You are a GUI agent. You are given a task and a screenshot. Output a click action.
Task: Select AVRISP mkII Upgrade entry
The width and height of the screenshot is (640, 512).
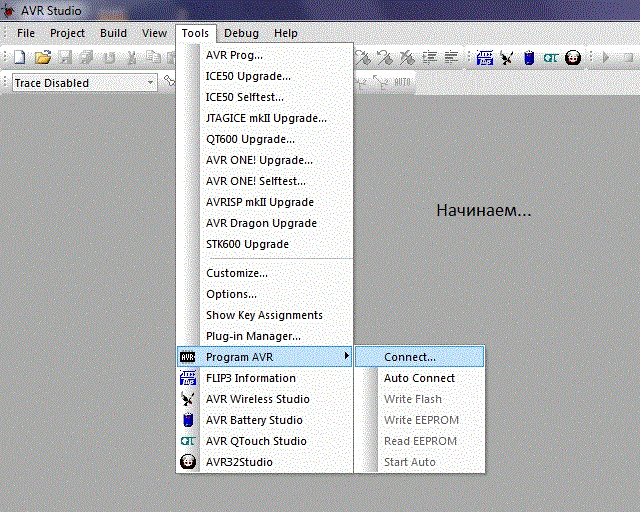click(x=264, y=202)
